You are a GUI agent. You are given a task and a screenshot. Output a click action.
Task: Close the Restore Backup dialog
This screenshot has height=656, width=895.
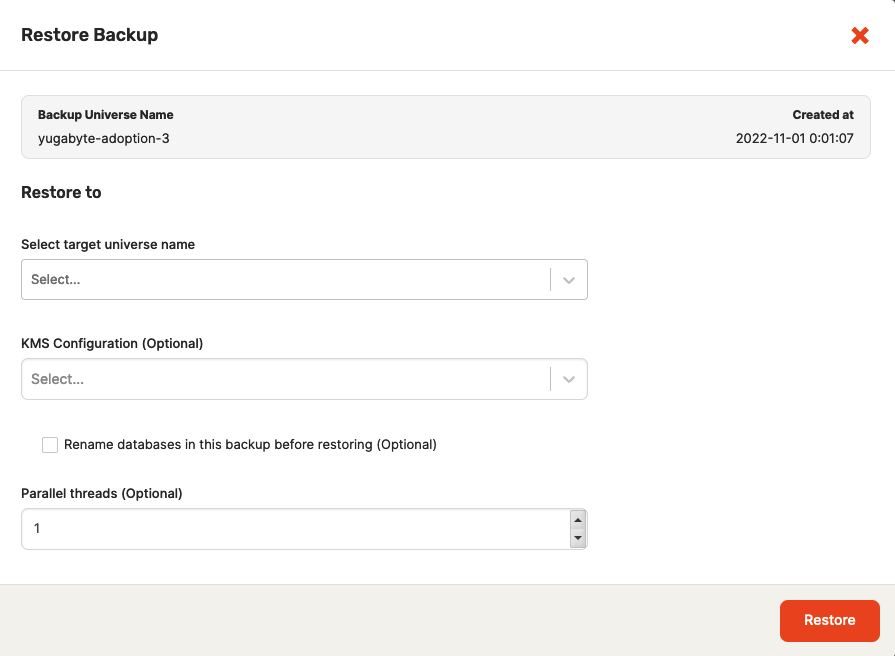tap(859, 36)
